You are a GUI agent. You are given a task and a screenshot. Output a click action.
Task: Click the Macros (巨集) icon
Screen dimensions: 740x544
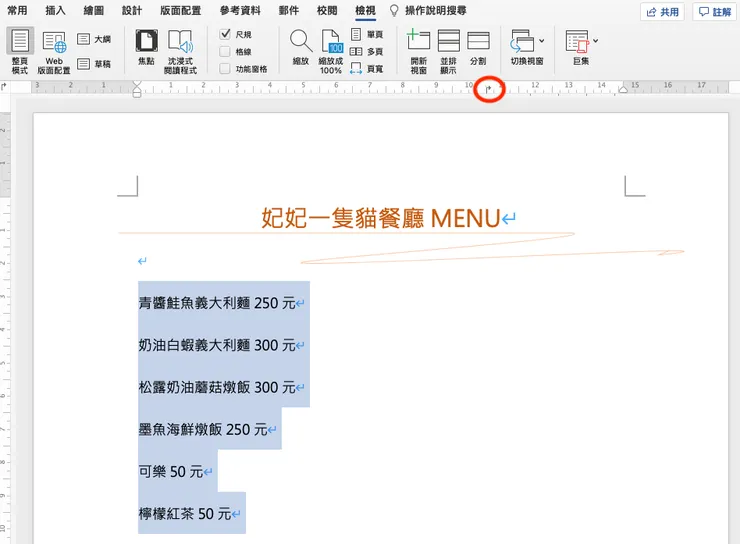577,42
